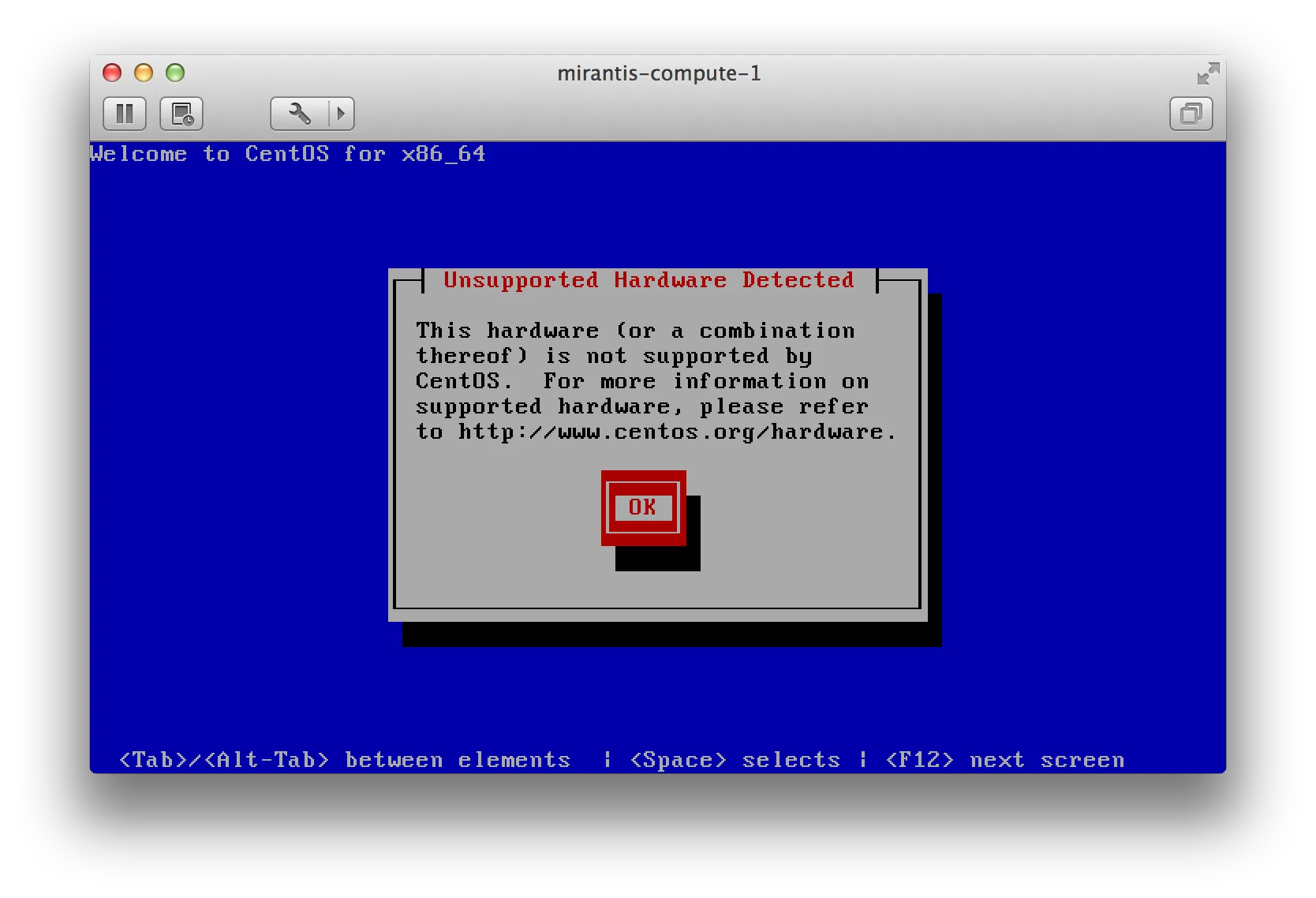This screenshot has width=1316, height=898.
Task: Click 'Welcome to CentOS for x86_64' header
Action: pyautogui.click(x=288, y=154)
